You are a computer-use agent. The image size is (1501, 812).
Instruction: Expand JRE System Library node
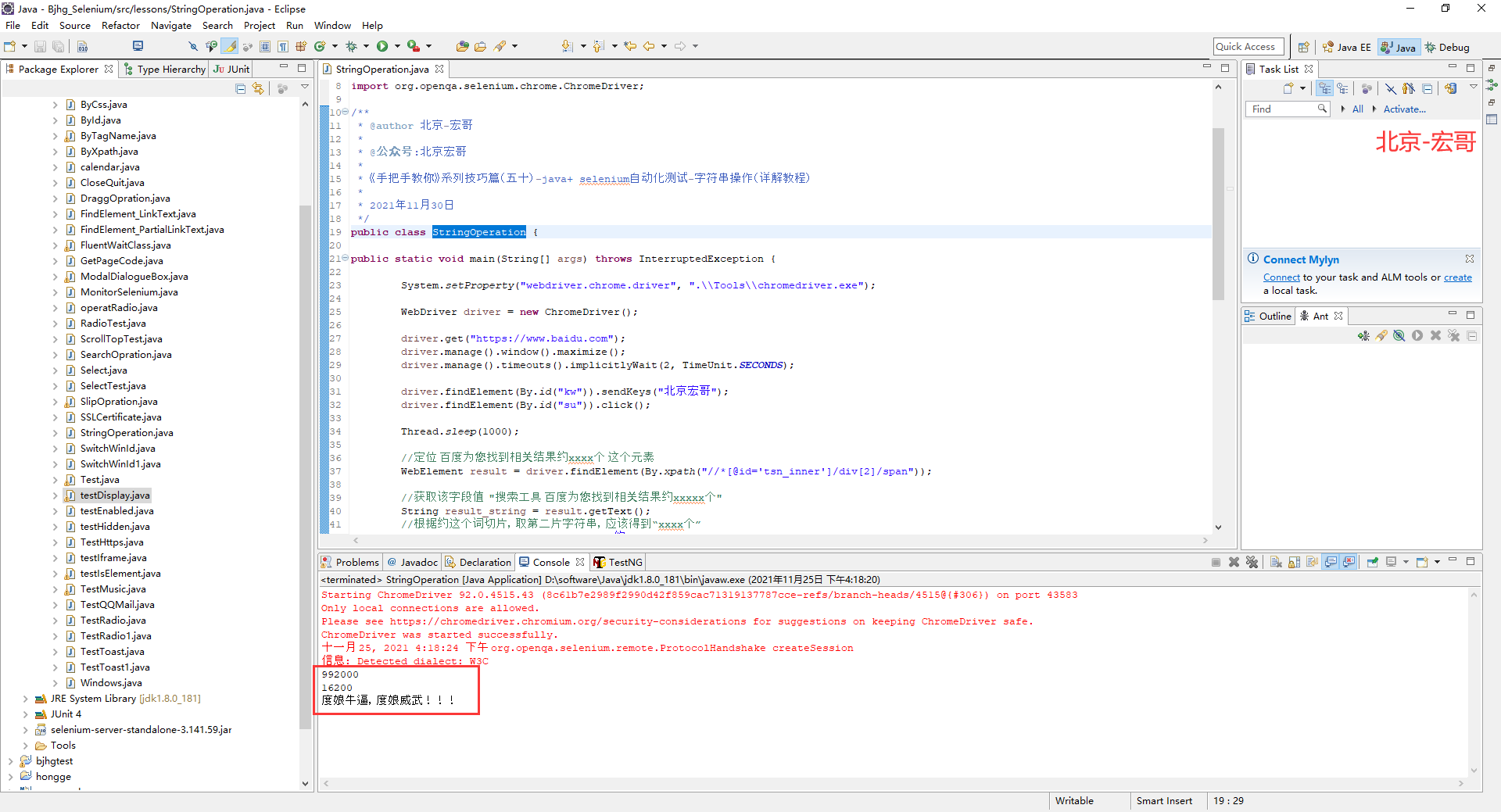pyautogui.click(x=26, y=699)
